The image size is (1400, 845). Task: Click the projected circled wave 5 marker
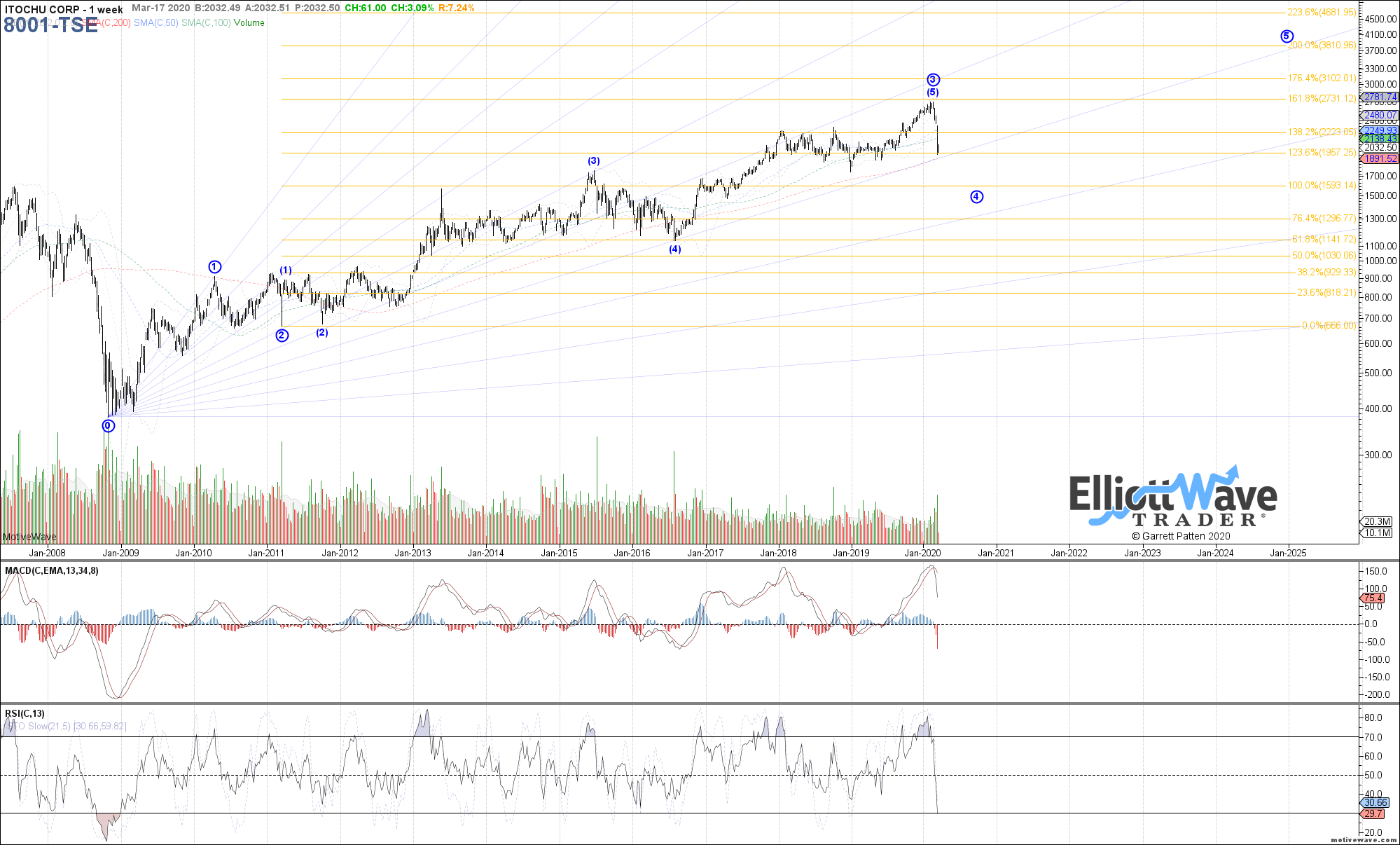(1287, 36)
